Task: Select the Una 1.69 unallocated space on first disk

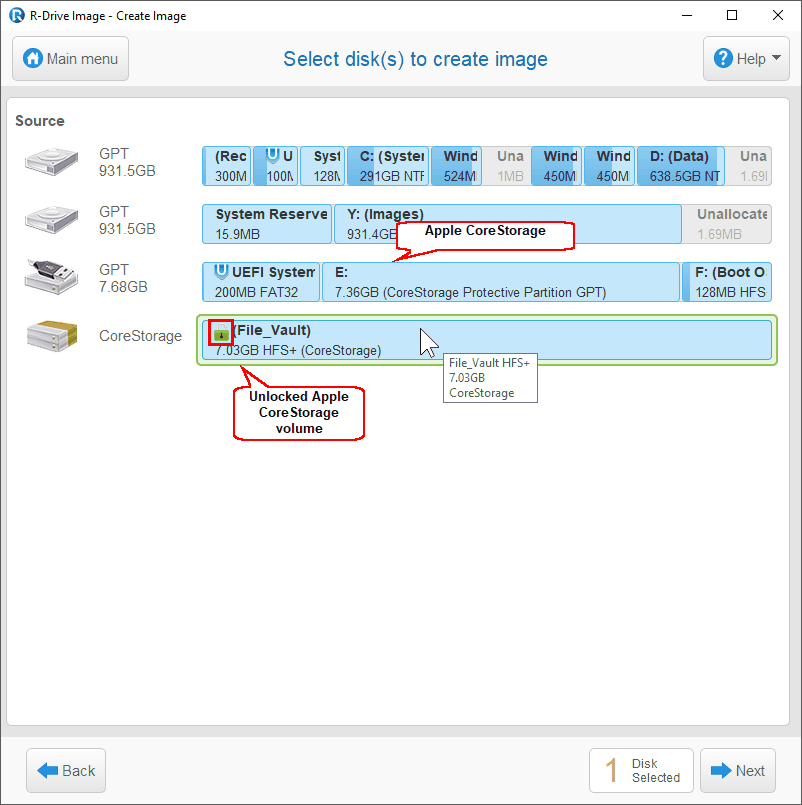Action: pos(749,166)
